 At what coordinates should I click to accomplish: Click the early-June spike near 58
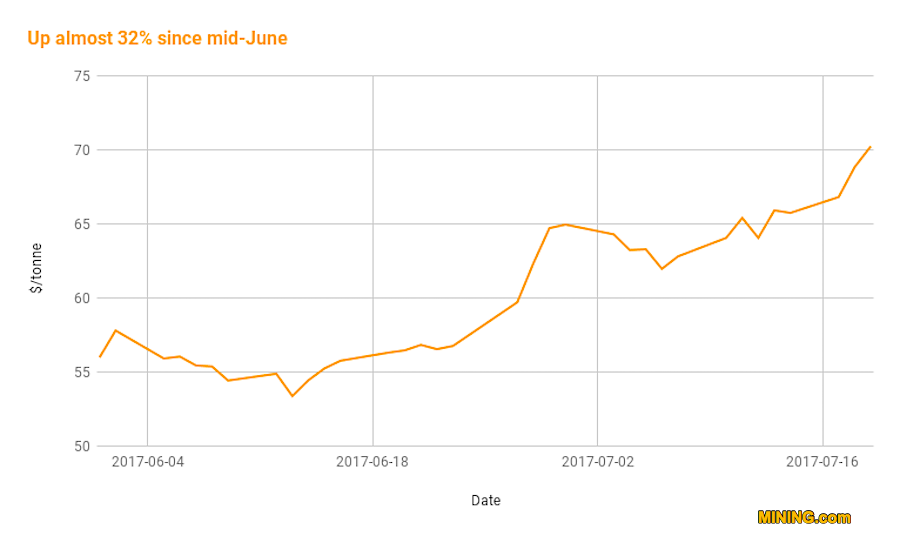point(116,330)
